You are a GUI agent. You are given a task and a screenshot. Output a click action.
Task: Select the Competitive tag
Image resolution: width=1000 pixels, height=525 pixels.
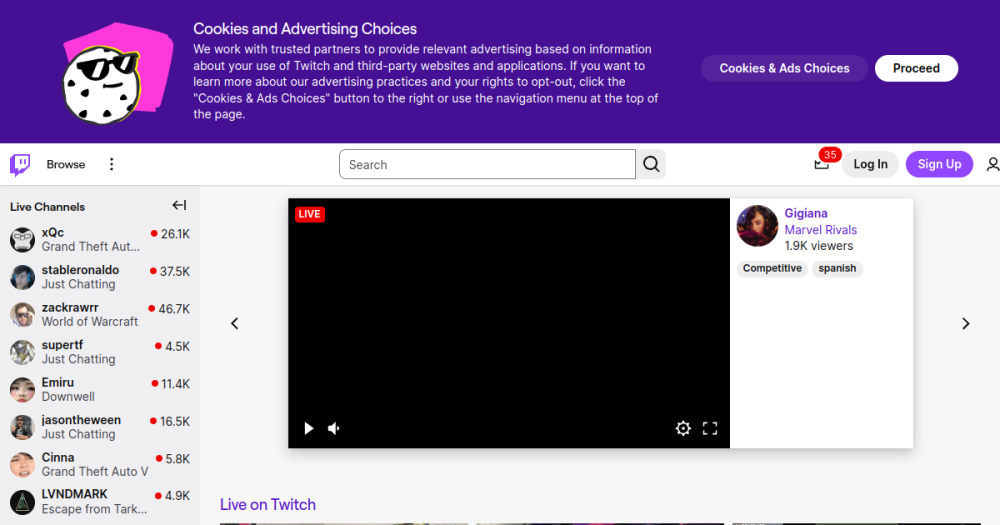point(772,269)
